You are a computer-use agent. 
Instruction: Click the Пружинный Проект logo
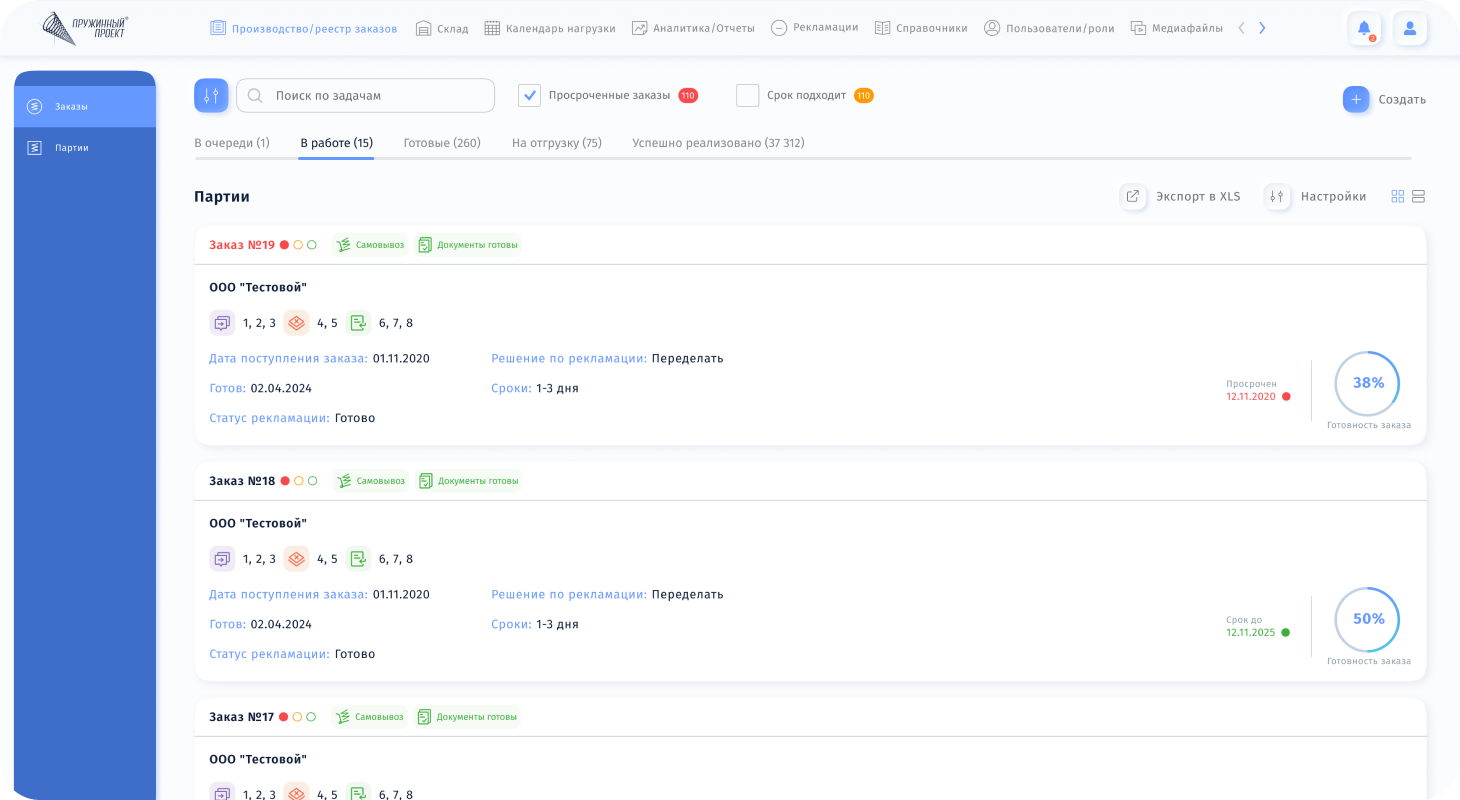(x=86, y=28)
